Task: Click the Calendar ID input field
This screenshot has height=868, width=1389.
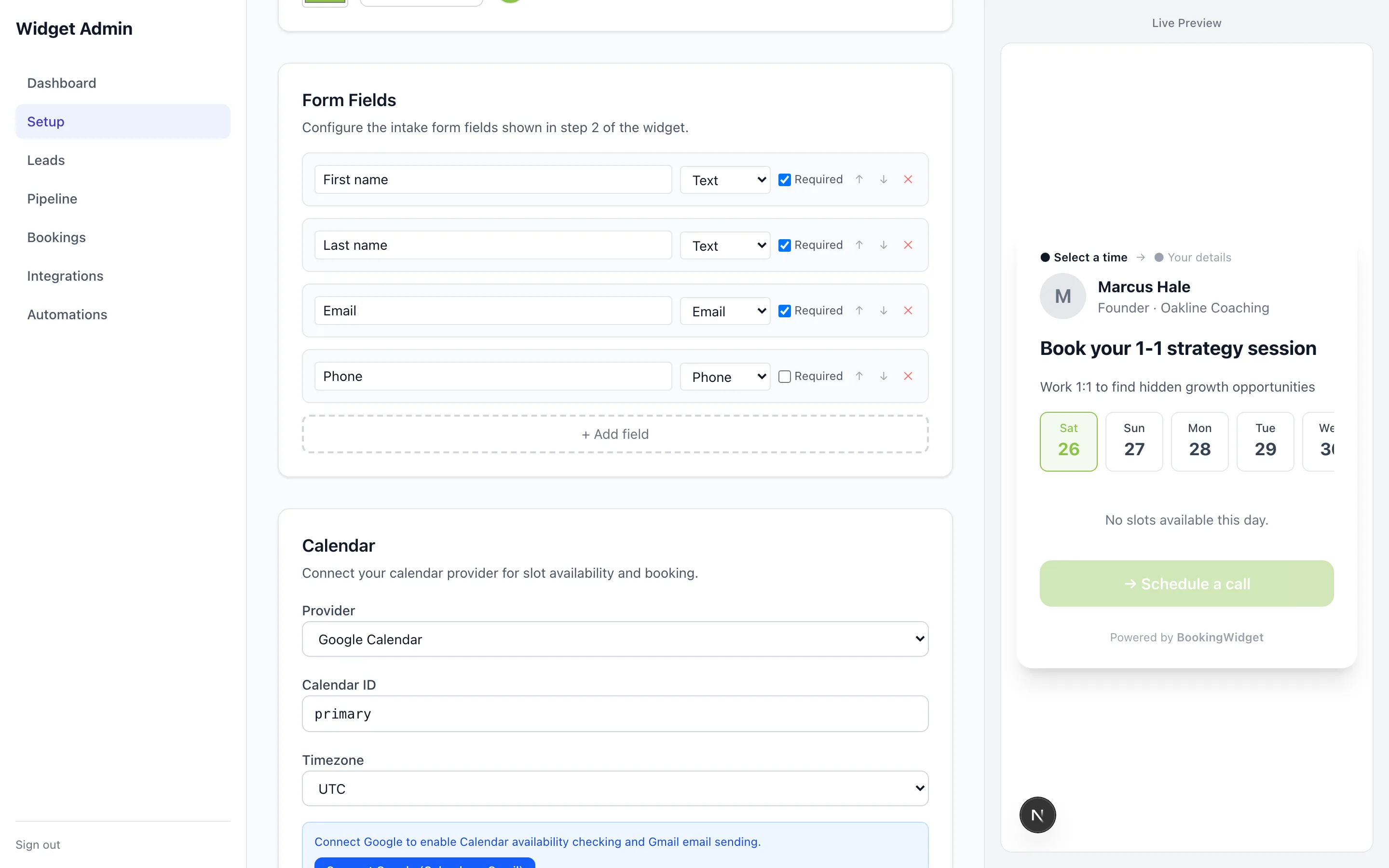Action: 615,714
